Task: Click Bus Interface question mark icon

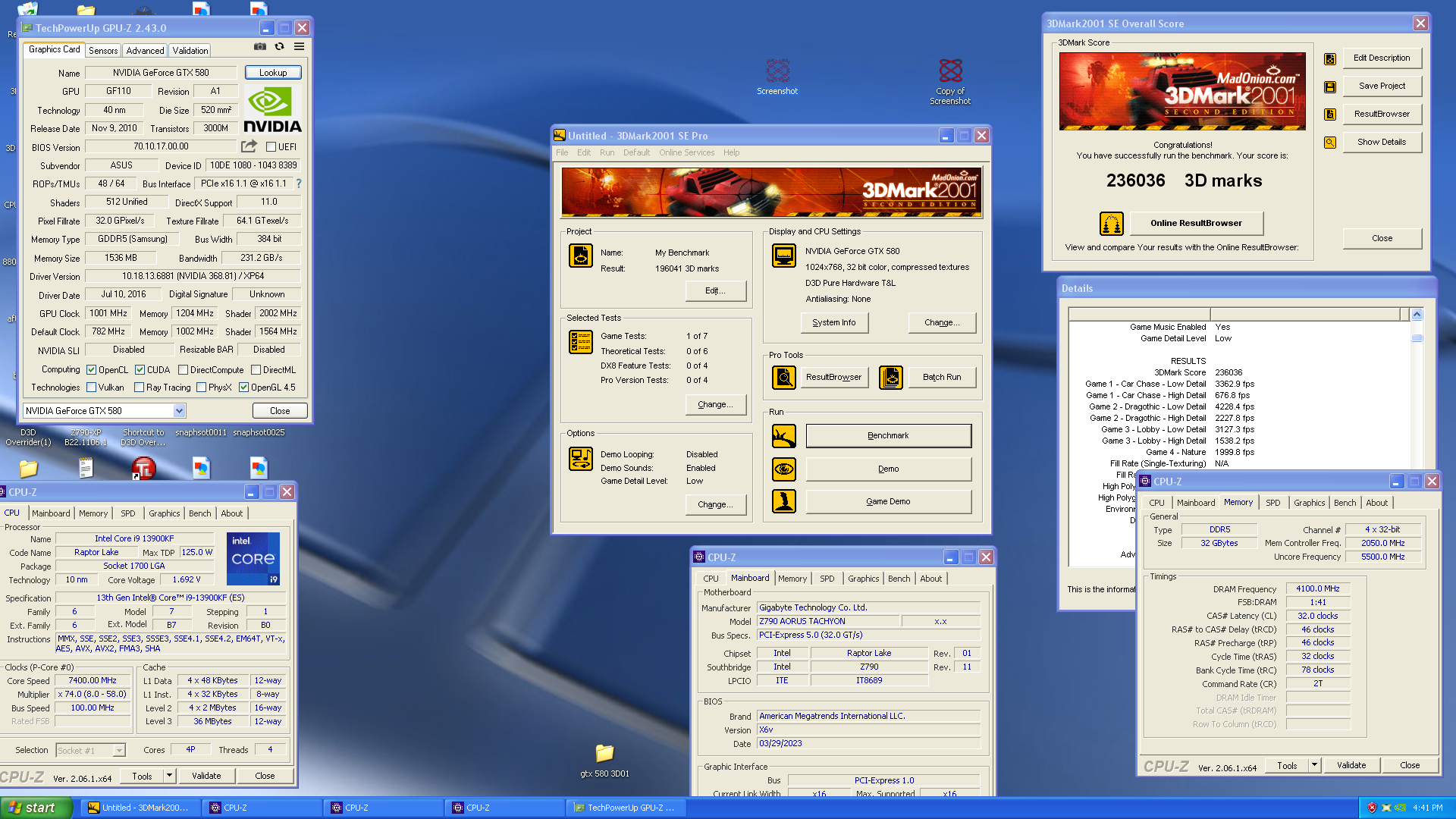Action: pos(299,184)
